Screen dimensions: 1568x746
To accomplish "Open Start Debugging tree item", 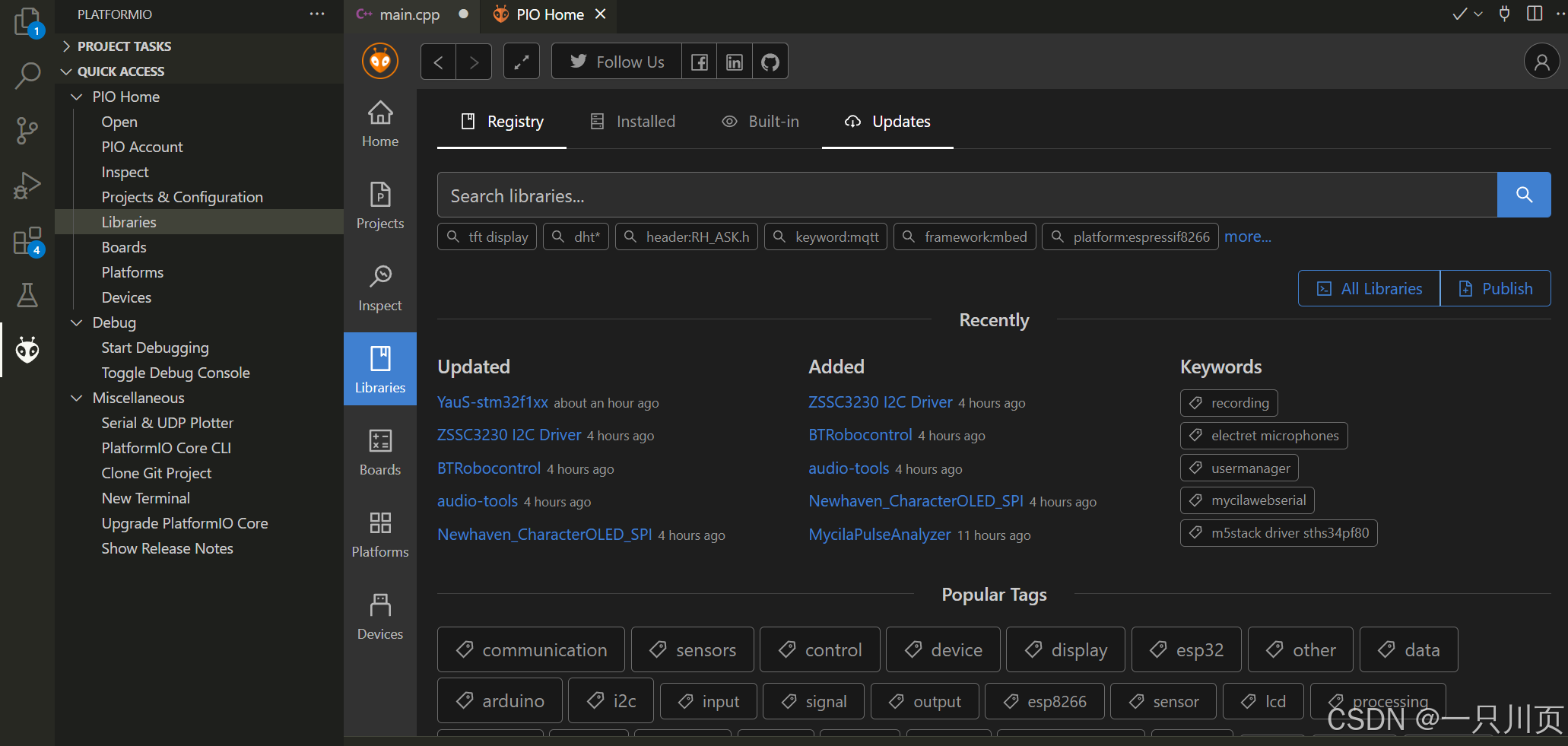I will 155,348.
